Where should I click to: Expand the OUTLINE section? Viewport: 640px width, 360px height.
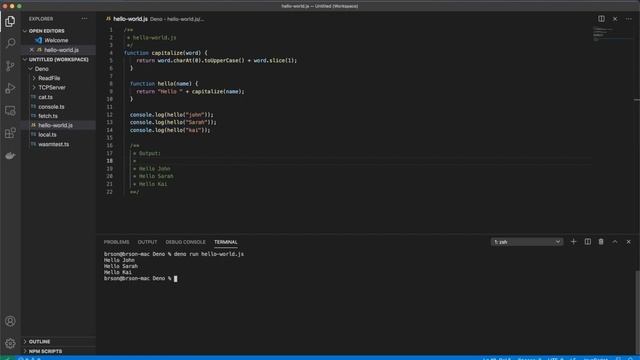[x=25, y=341]
